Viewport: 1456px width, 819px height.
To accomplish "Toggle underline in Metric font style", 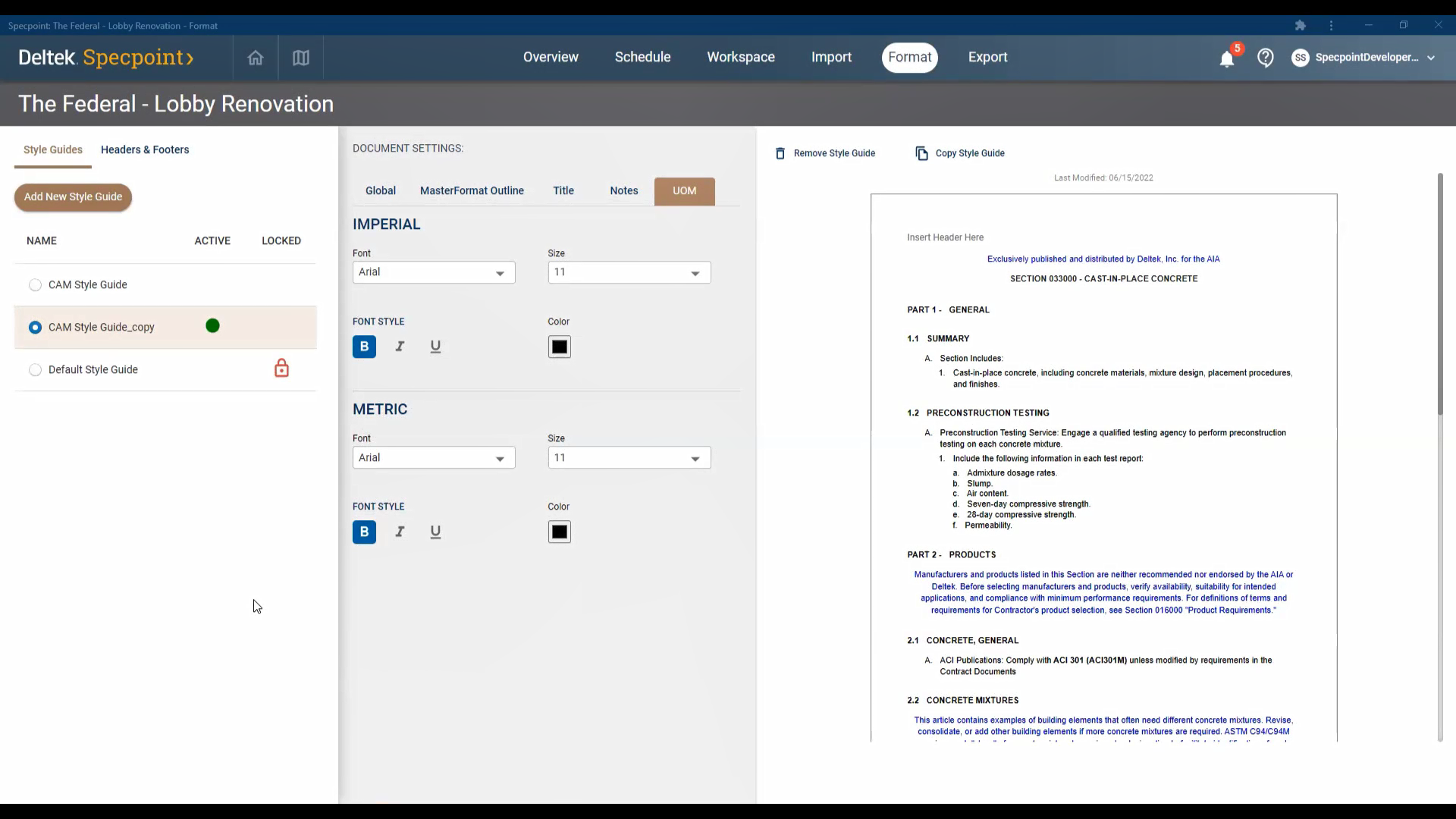I will [435, 532].
